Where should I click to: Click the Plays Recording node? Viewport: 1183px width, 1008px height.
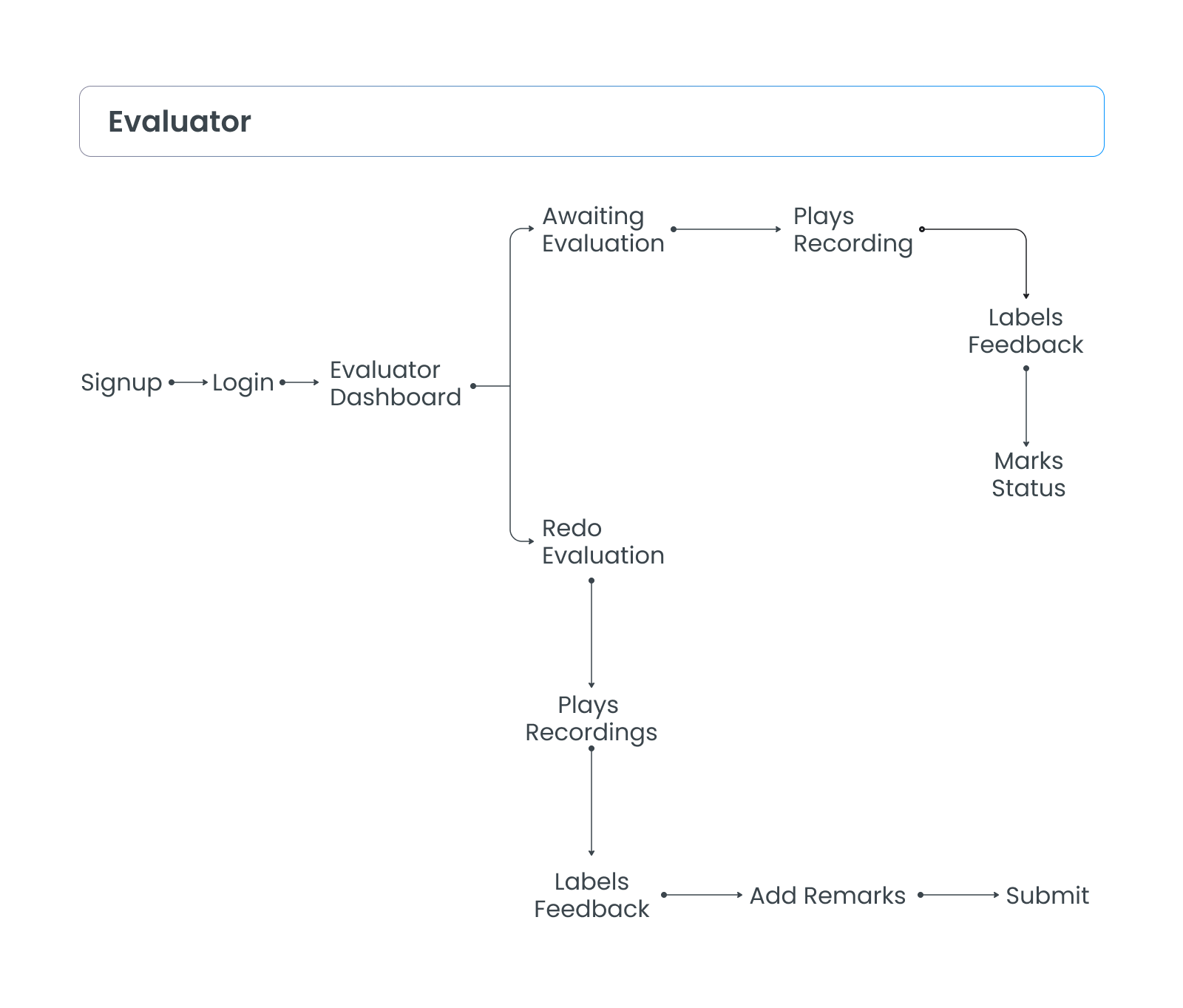pos(852,229)
